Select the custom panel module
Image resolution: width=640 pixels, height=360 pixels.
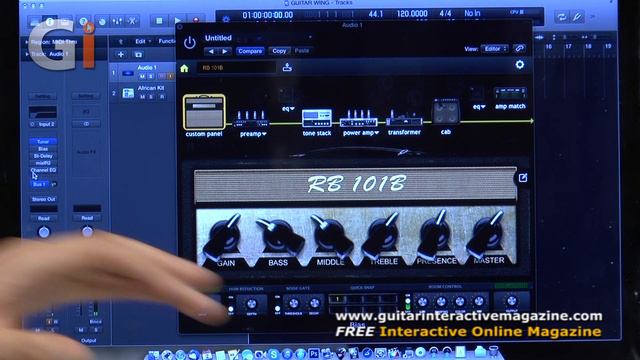[204, 112]
